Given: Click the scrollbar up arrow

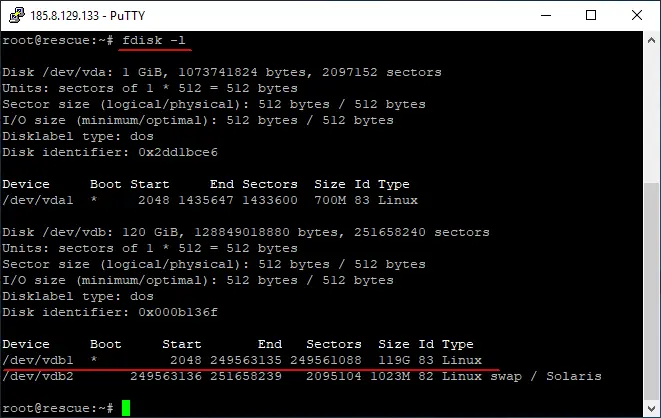Looking at the screenshot, I should 651,40.
